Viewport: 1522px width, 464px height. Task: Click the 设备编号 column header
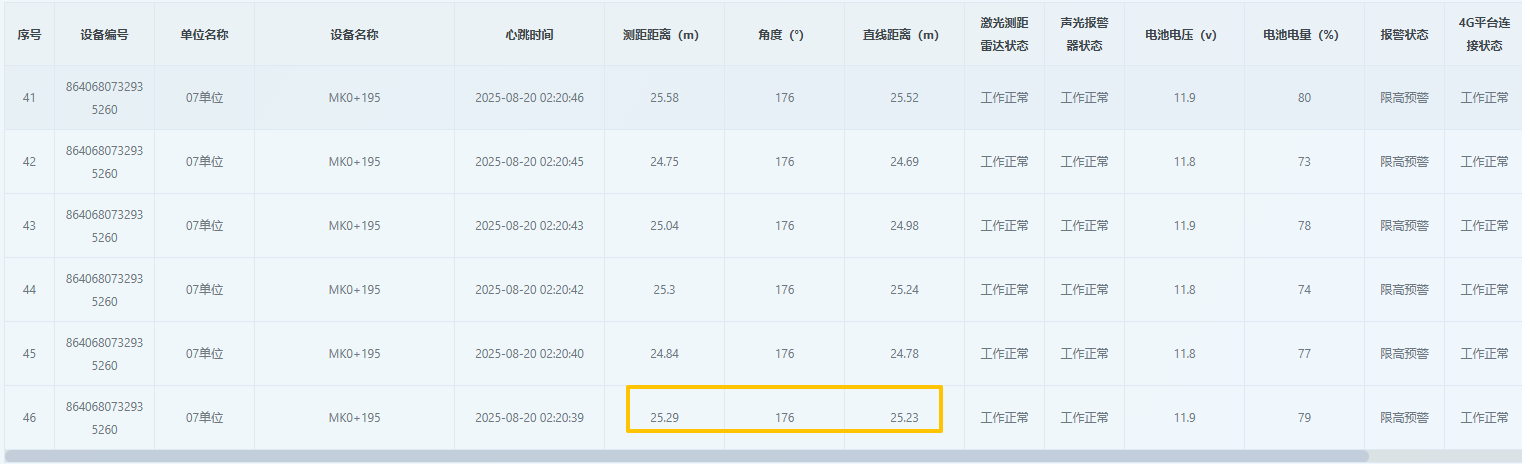(x=104, y=34)
